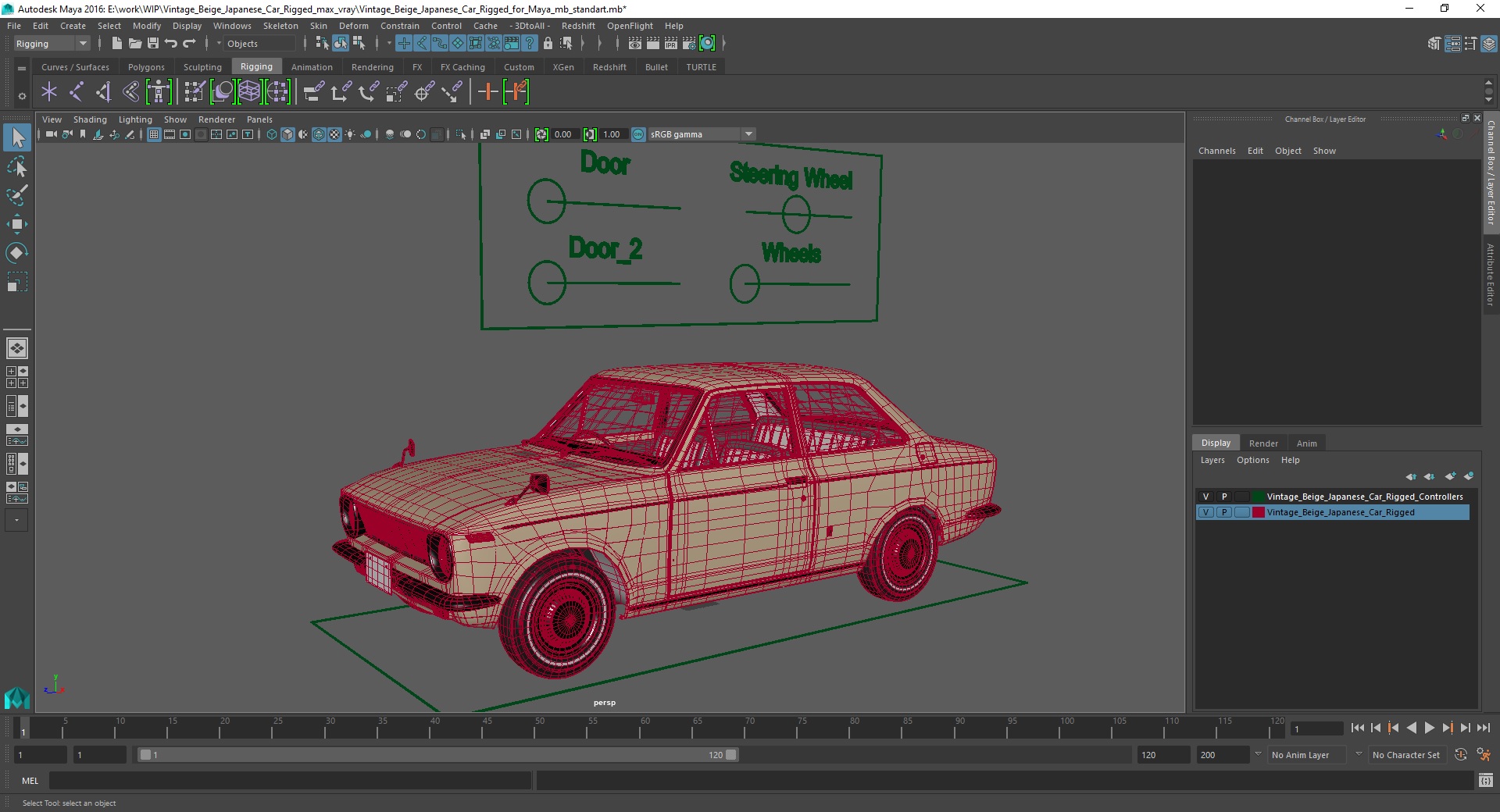
Task: Click Channels in Channel Box
Action: 1216,151
